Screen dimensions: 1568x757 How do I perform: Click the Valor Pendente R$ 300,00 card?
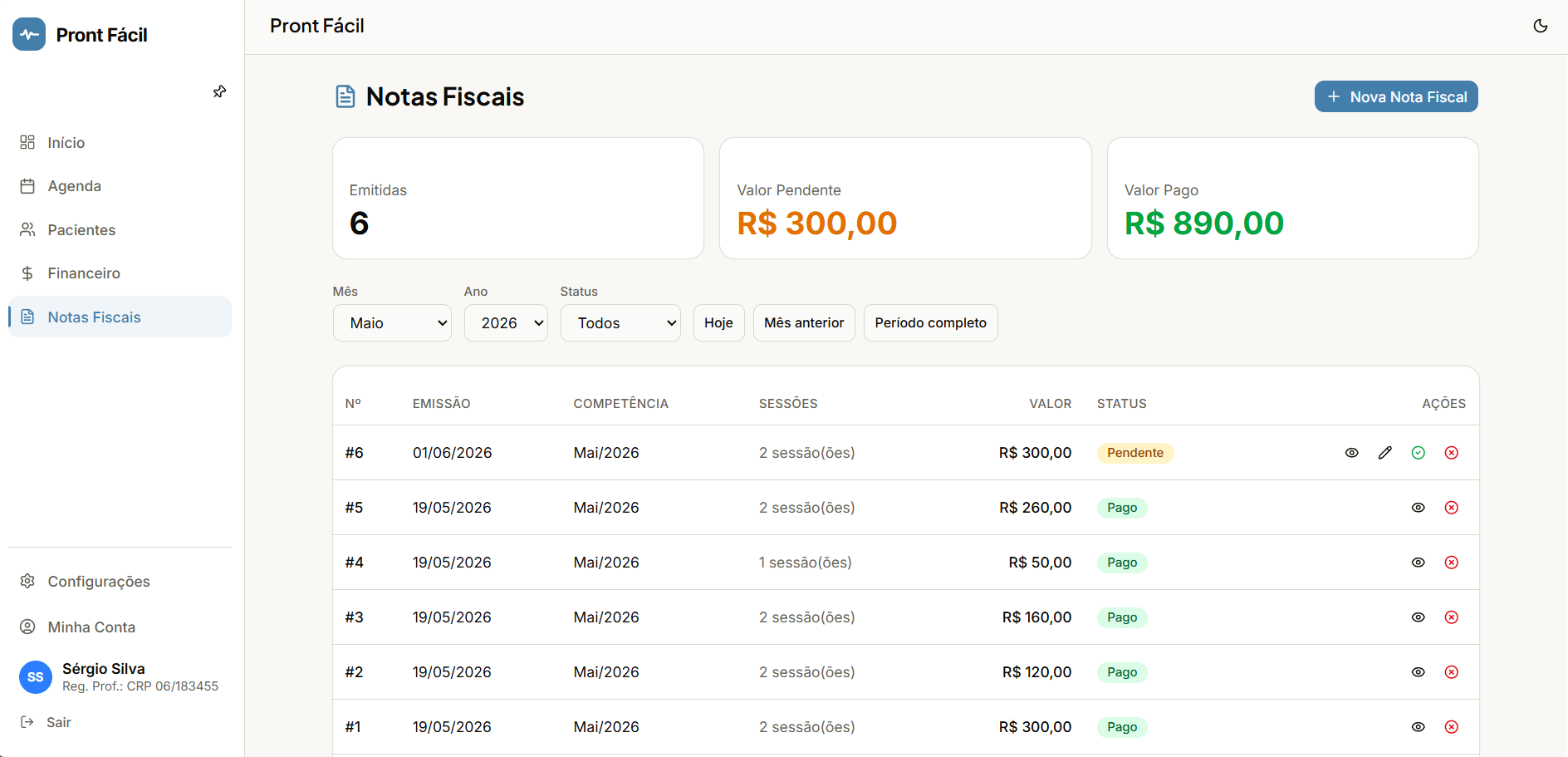coord(905,199)
